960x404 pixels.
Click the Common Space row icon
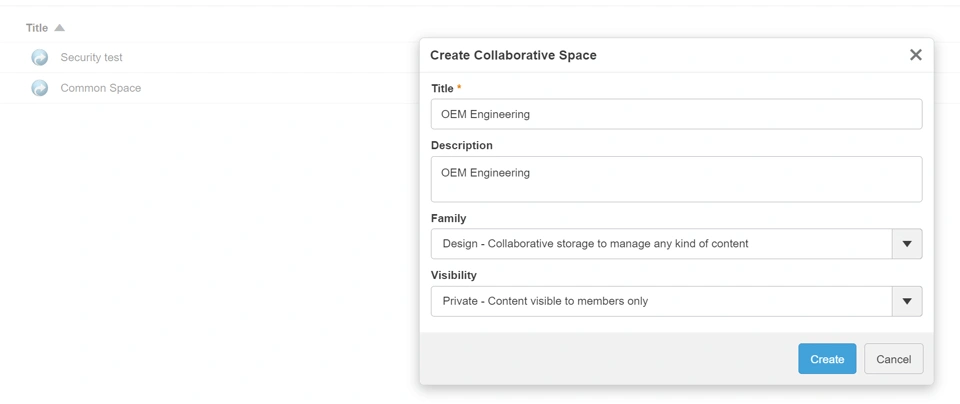[40, 88]
